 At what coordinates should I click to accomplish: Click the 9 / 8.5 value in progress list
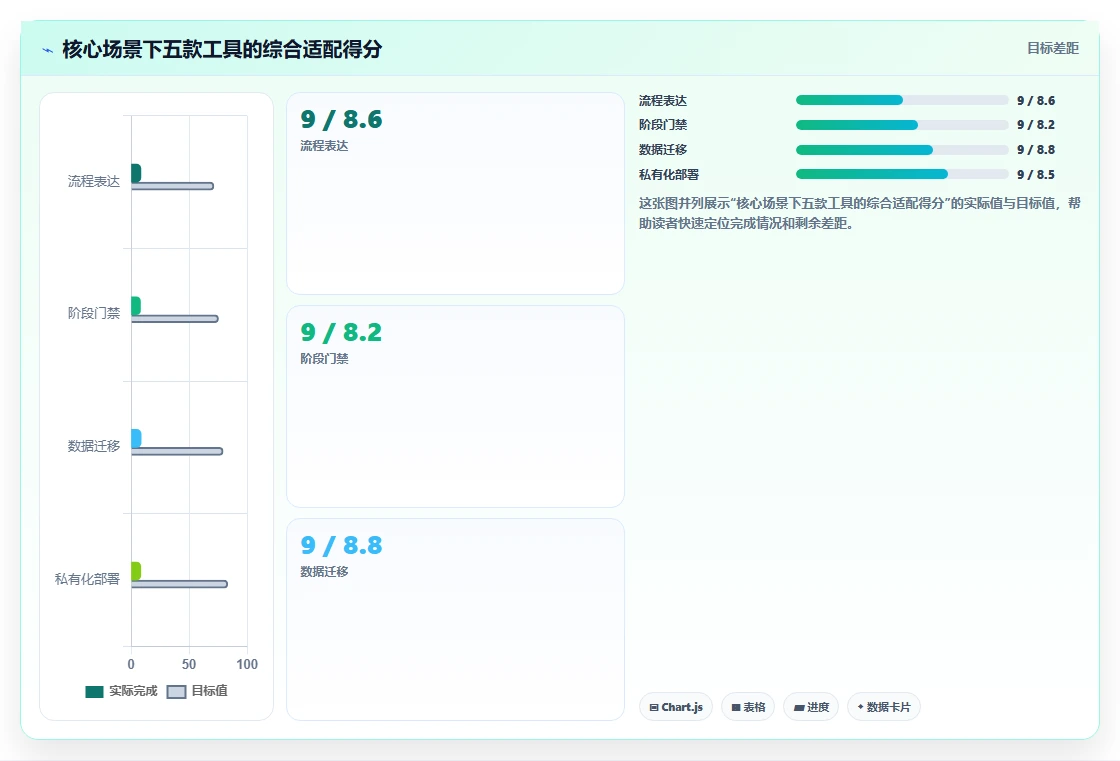click(1036, 174)
